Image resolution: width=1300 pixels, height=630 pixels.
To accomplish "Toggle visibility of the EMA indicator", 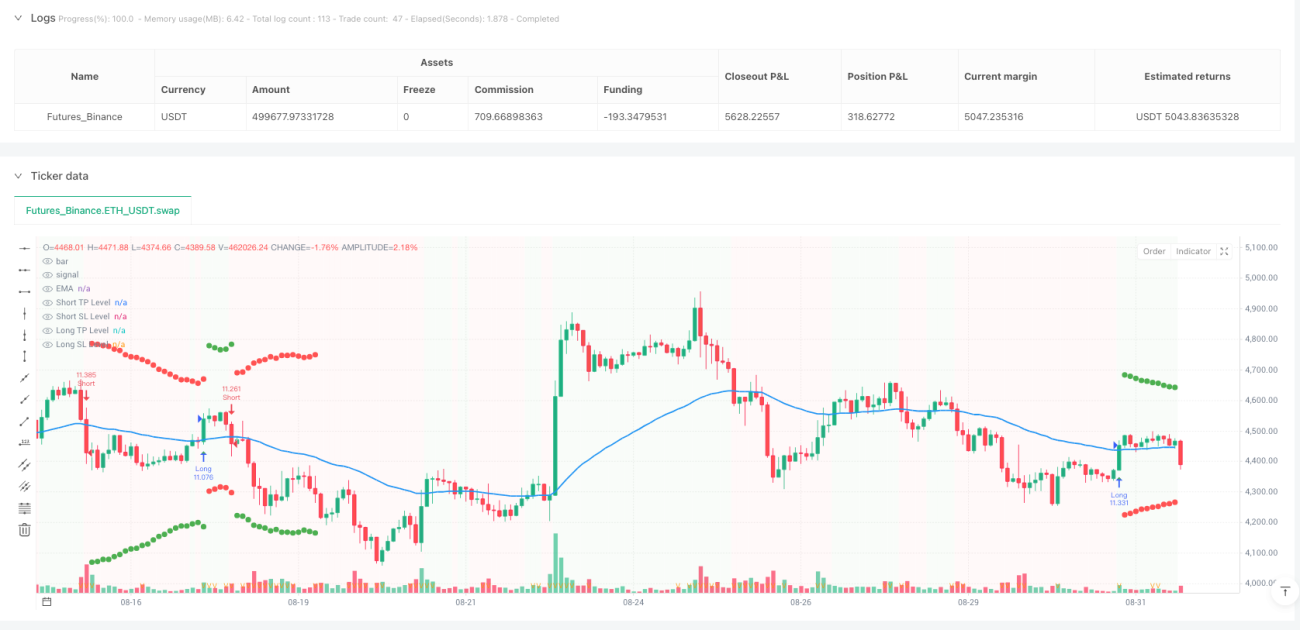I will pos(47,288).
